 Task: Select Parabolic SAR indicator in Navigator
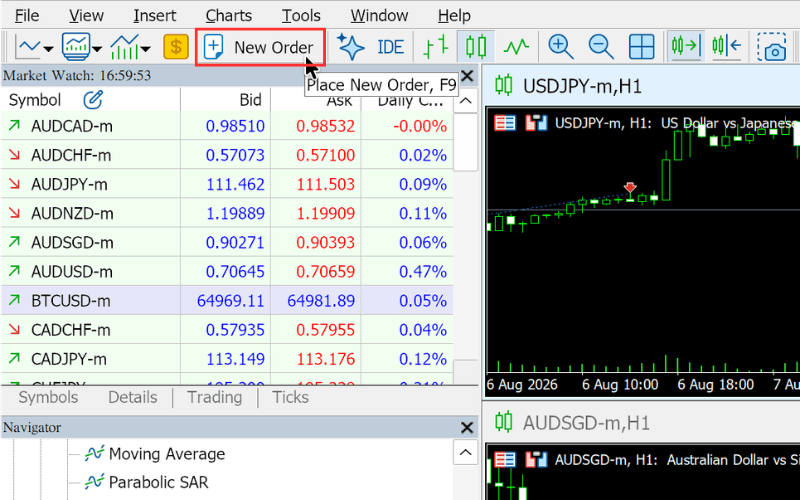(158, 482)
